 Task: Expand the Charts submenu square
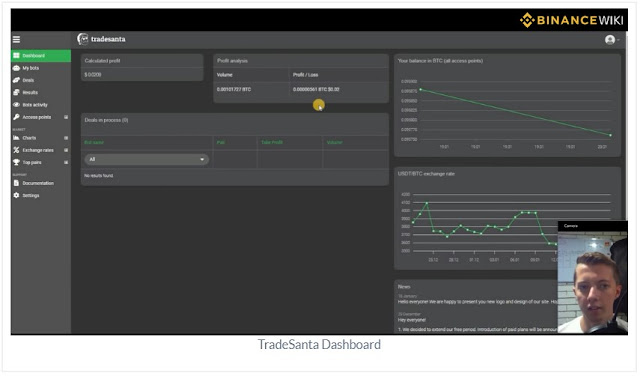point(66,138)
